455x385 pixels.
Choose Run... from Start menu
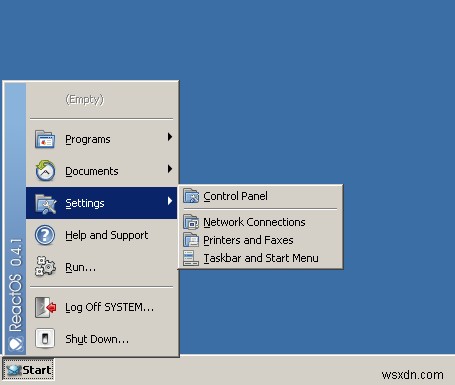click(x=101, y=267)
